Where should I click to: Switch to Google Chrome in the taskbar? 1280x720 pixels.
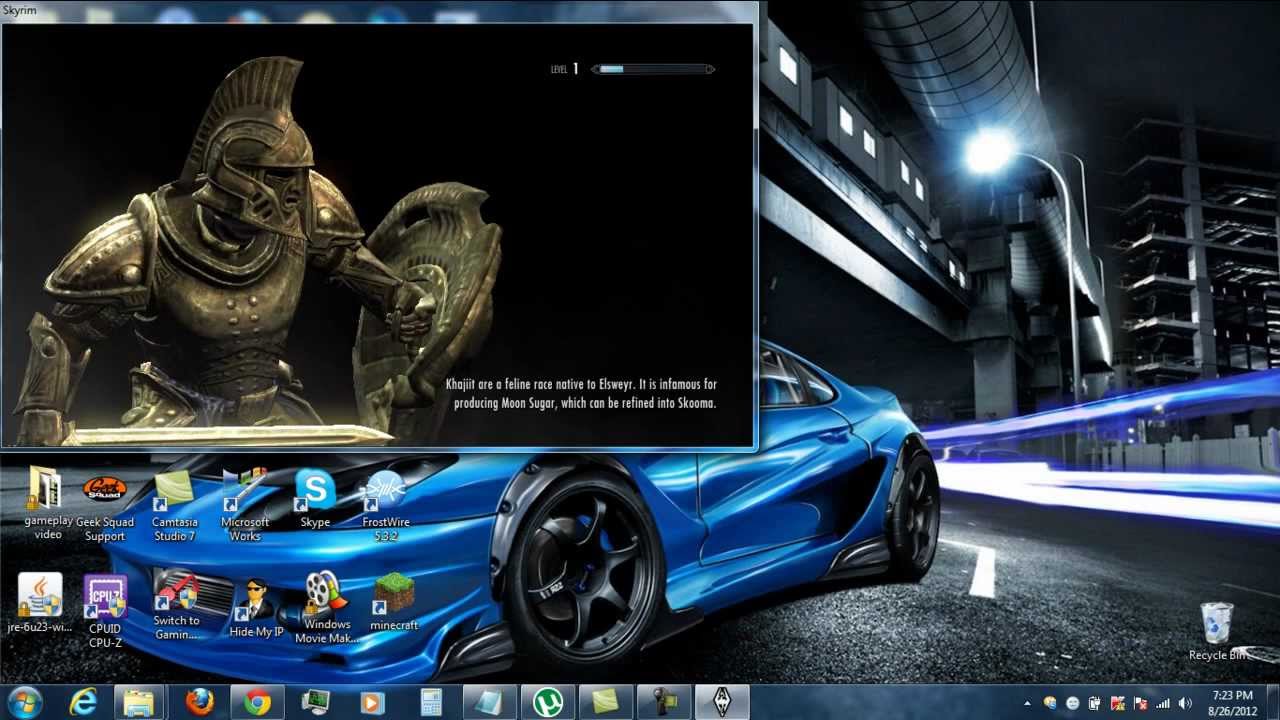(257, 702)
